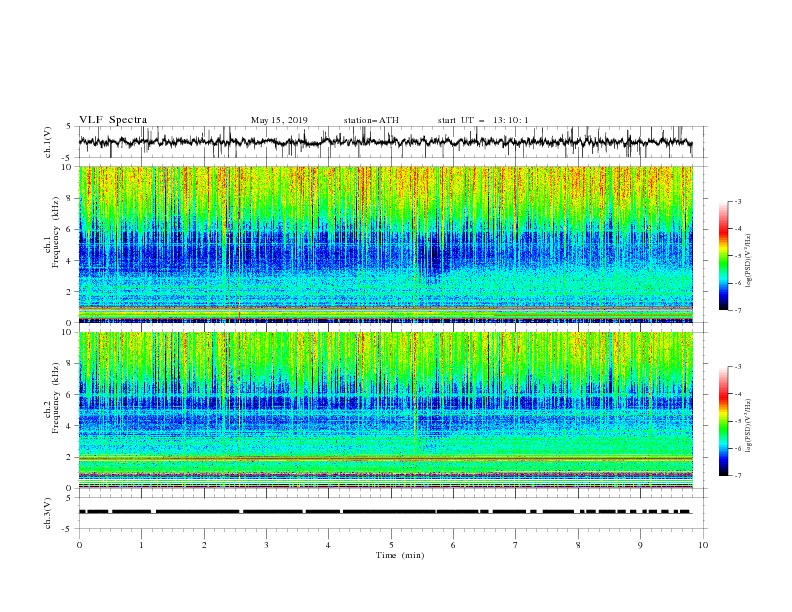
Task: Click the "VLF Spectra" title text
Action: (x=113, y=120)
